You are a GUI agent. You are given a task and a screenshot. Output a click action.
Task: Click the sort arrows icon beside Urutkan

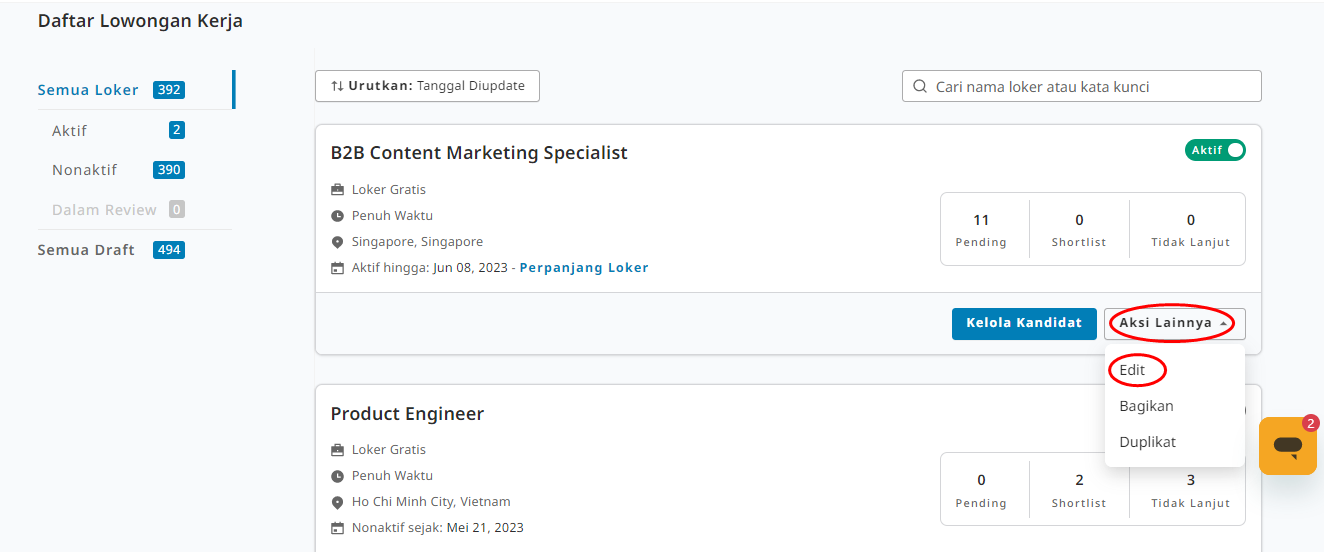(x=337, y=86)
